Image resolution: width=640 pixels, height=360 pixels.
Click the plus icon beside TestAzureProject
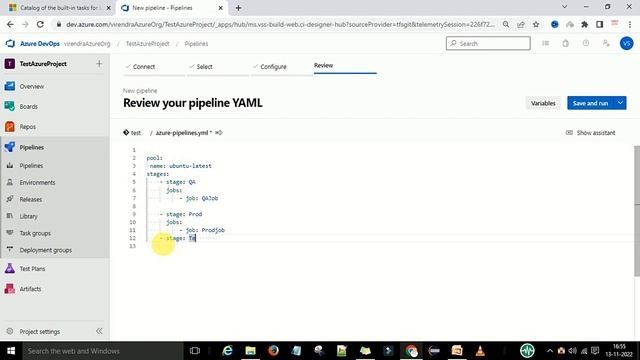(x=99, y=64)
